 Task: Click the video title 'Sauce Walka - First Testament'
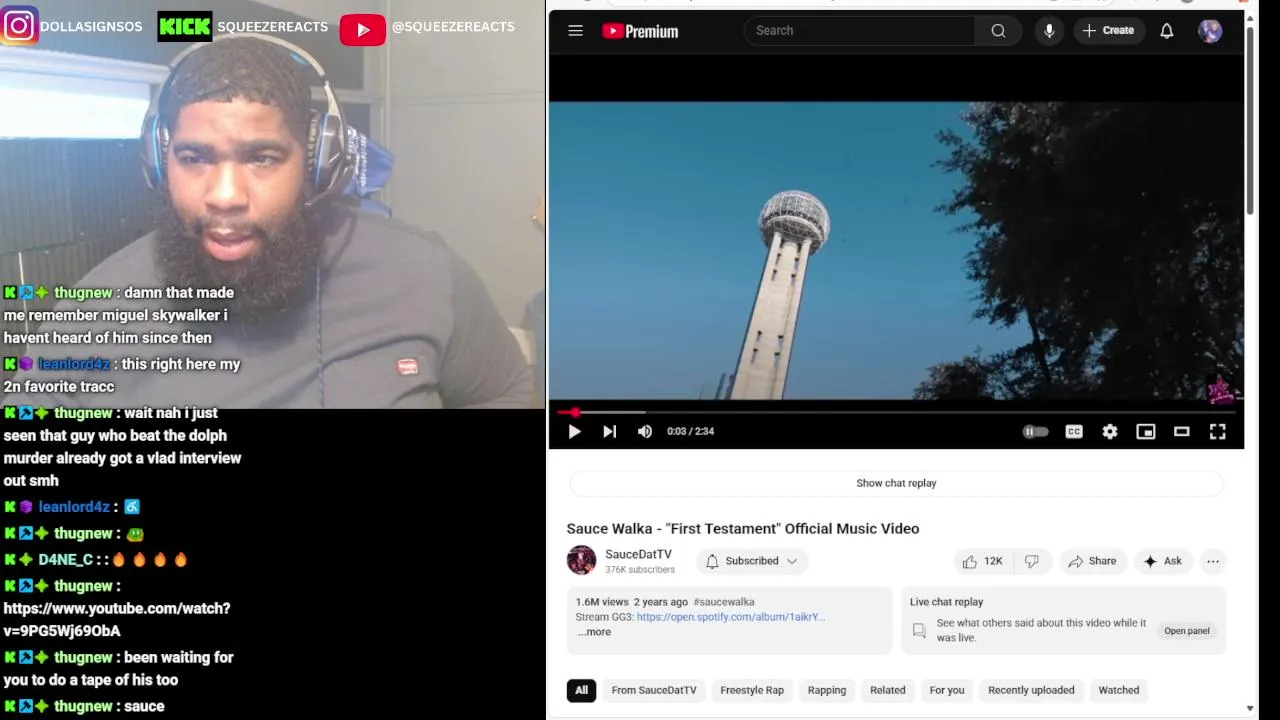tap(743, 528)
